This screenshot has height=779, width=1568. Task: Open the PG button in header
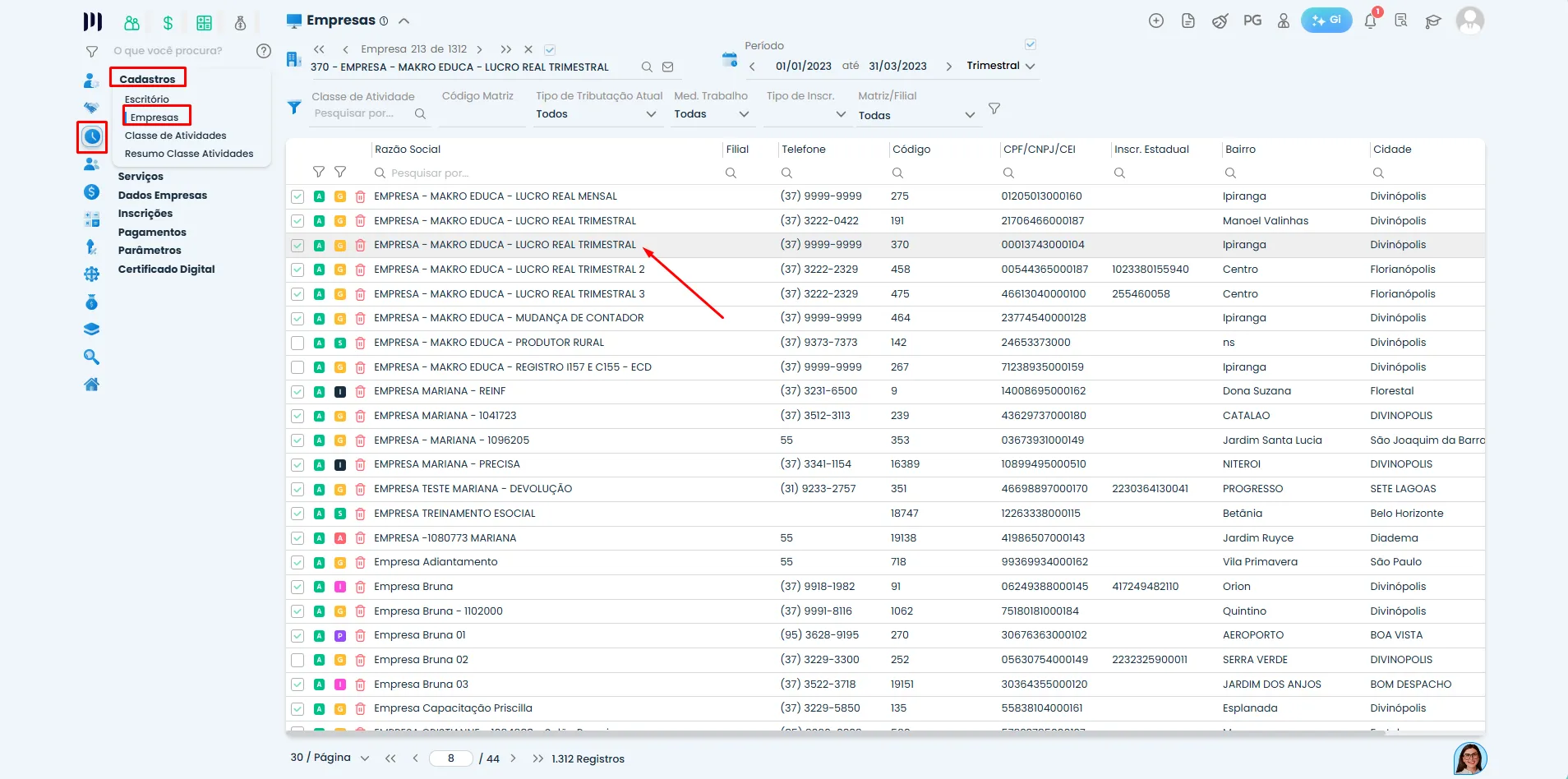[1252, 21]
